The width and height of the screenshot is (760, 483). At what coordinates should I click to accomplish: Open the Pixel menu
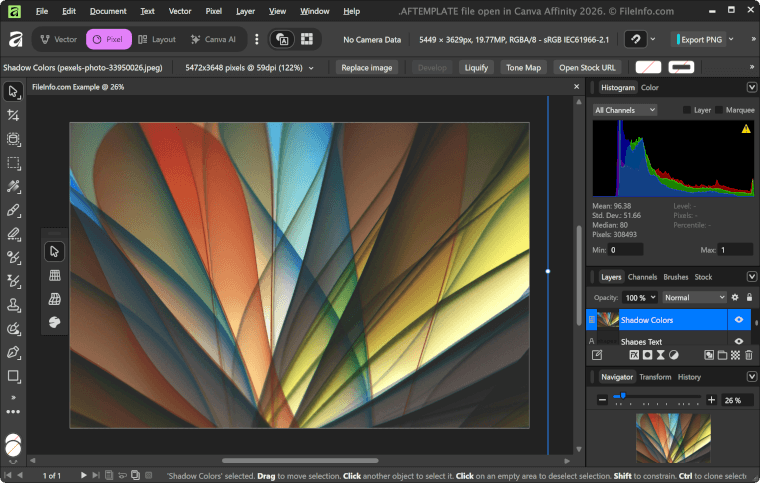[x=213, y=11]
